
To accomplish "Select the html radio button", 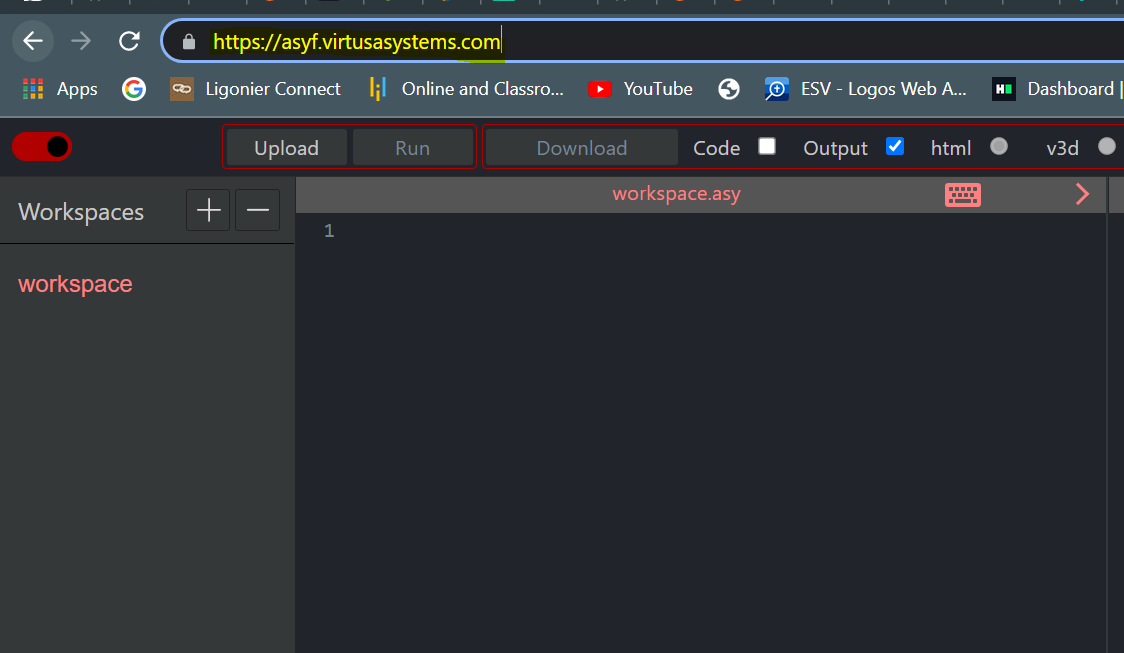I will [998, 146].
